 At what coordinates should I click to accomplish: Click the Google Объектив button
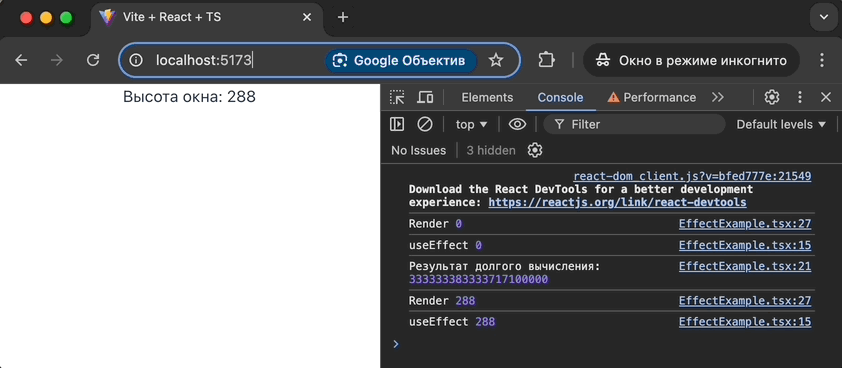[x=401, y=60]
